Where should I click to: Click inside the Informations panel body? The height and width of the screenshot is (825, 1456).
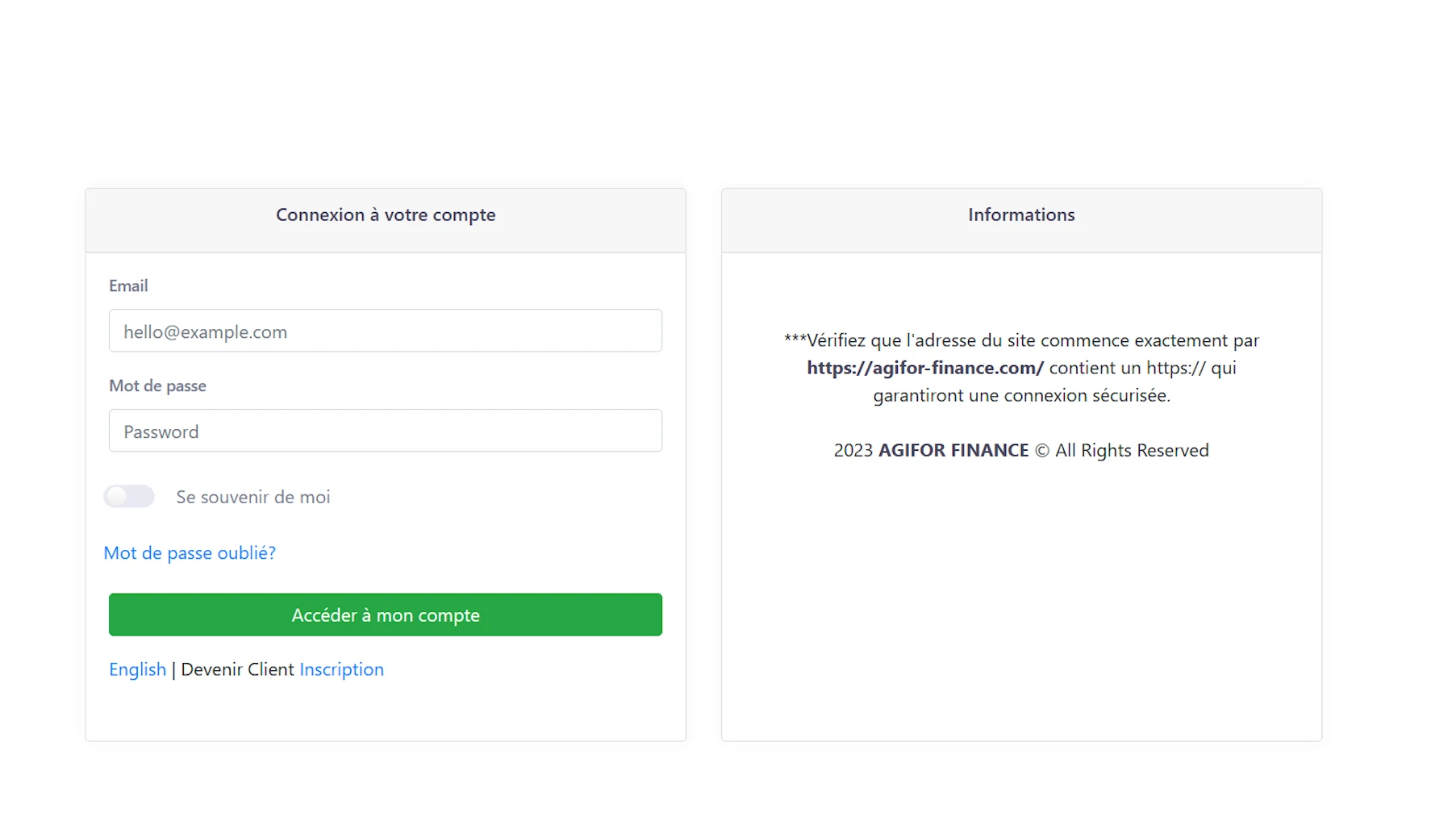pyautogui.click(x=1020, y=565)
